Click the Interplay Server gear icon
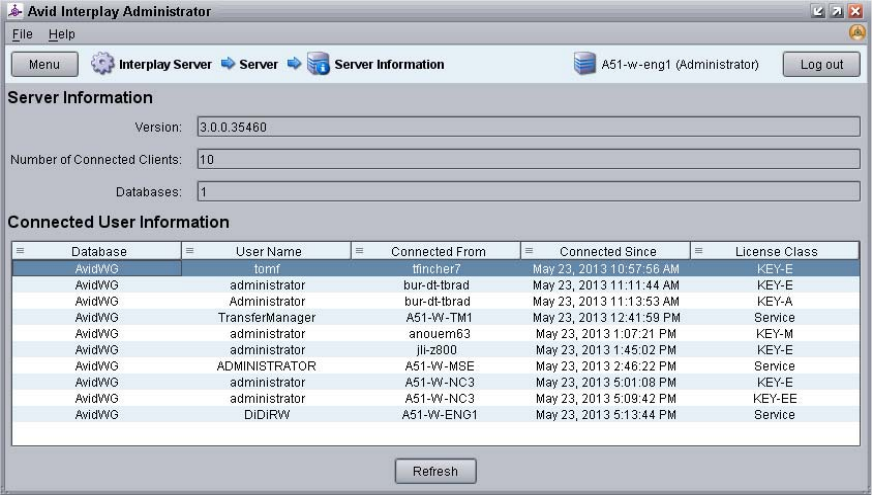Image resolution: width=872 pixels, height=495 pixels. [102, 63]
